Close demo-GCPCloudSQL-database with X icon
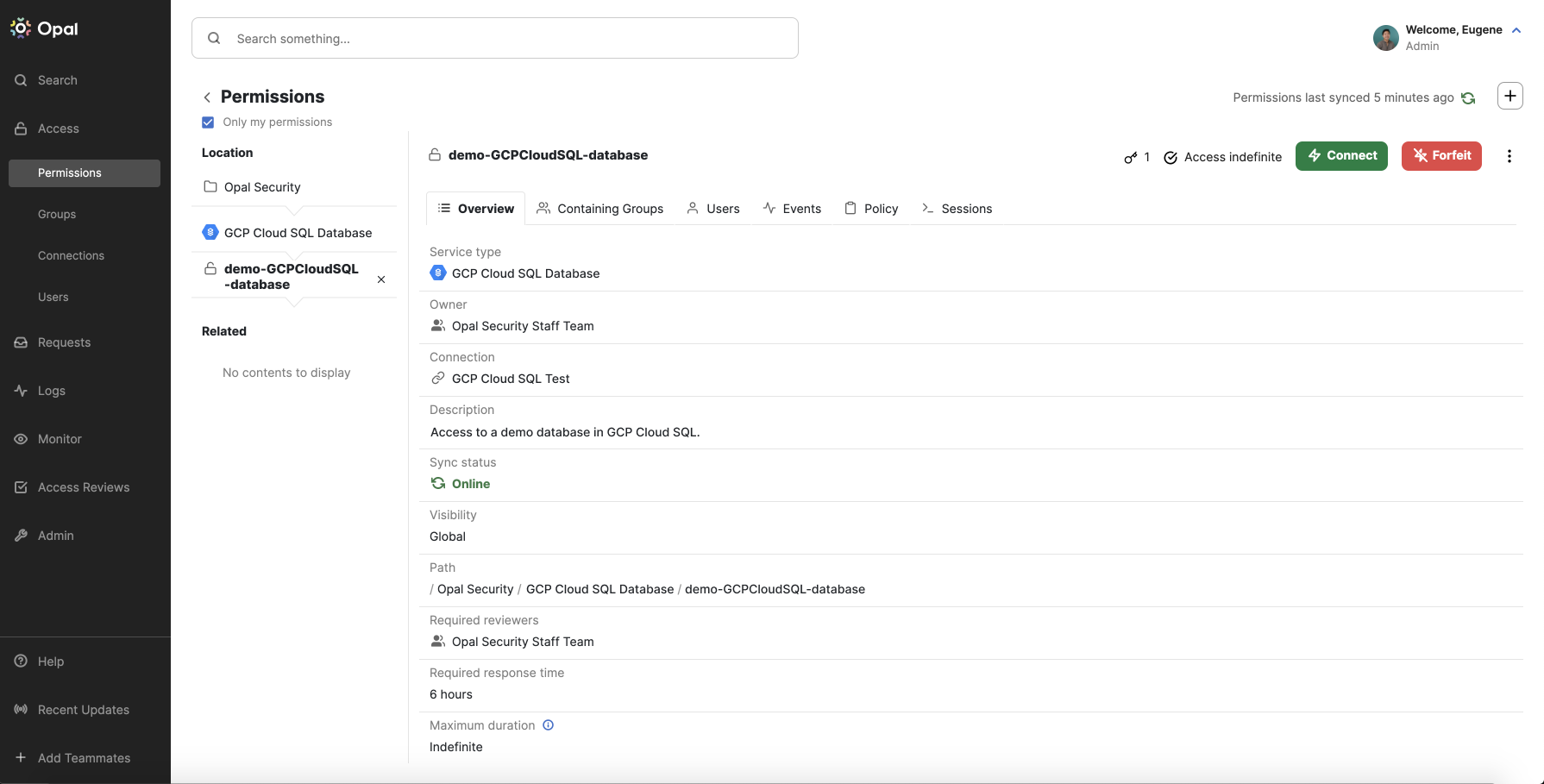This screenshot has width=1544, height=784. (381, 279)
